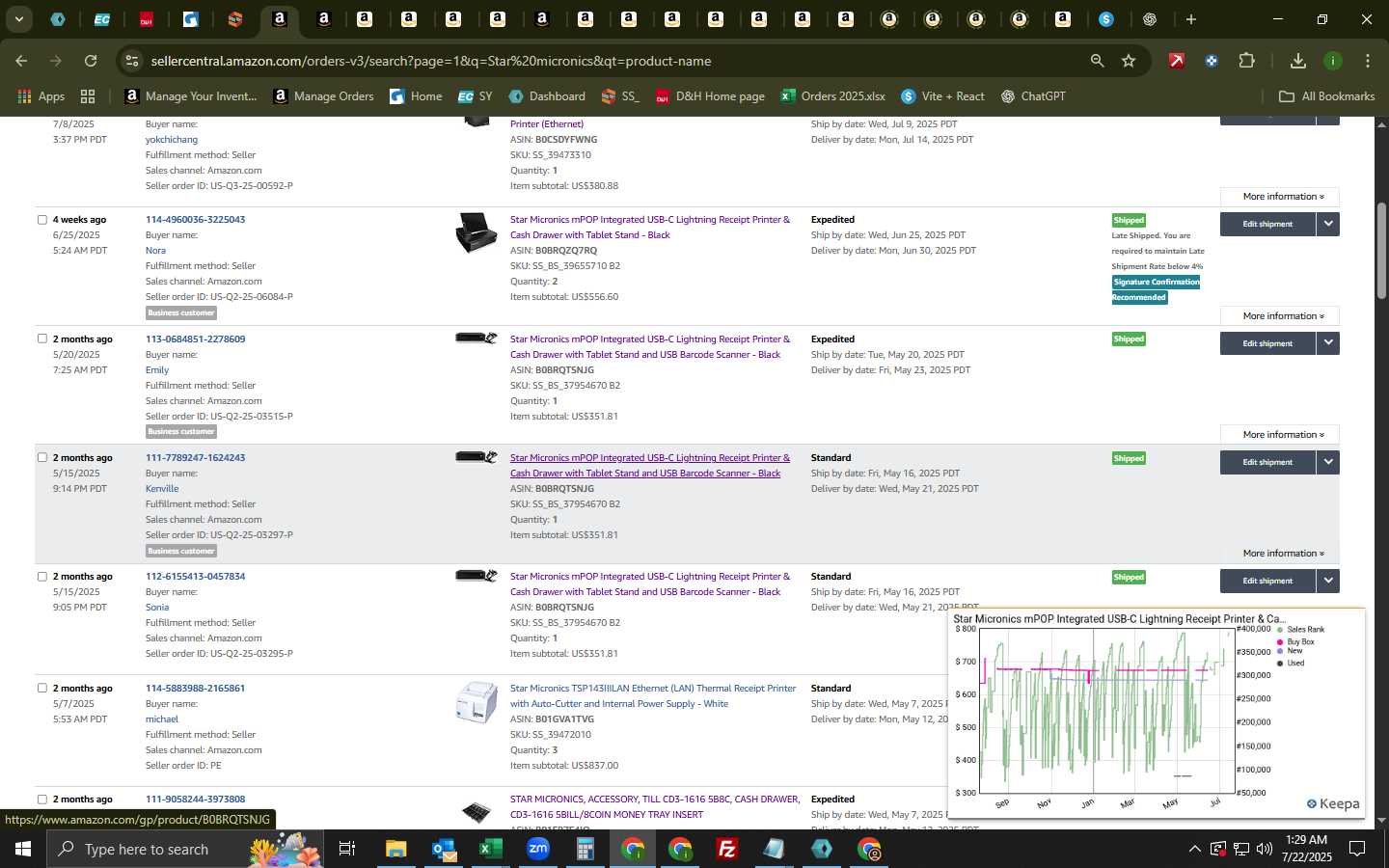Image resolution: width=1389 pixels, height=868 pixels.
Task: Open site information icon in address bar
Action: coord(132,61)
